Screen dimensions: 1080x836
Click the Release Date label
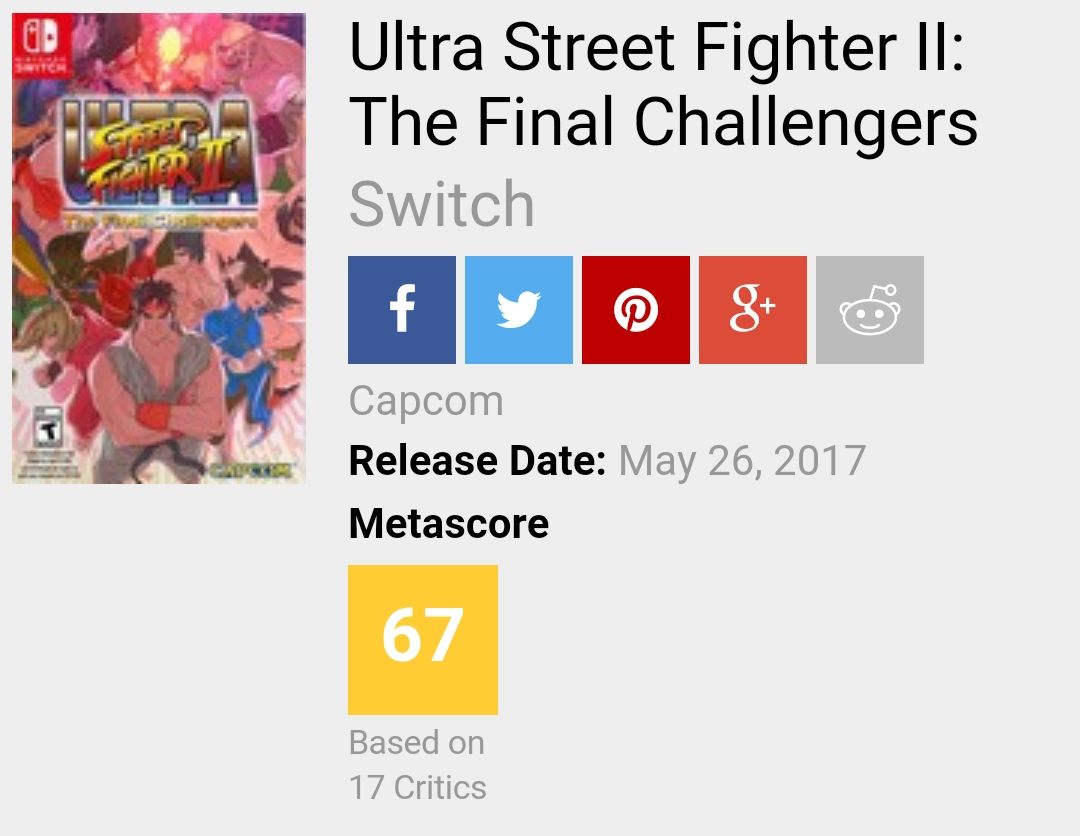pyautogui.click(x=477, y=461)
